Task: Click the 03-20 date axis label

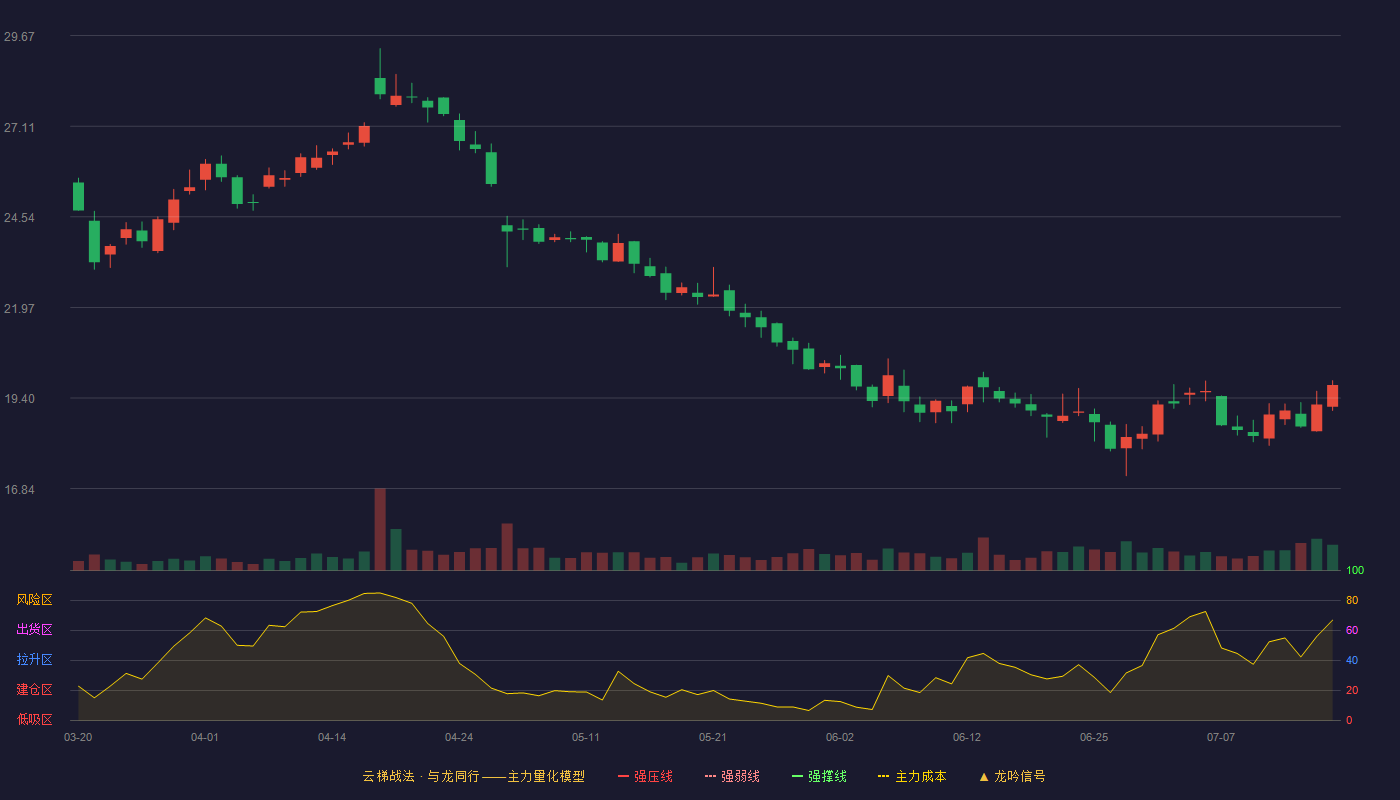Action: [78, 737]
